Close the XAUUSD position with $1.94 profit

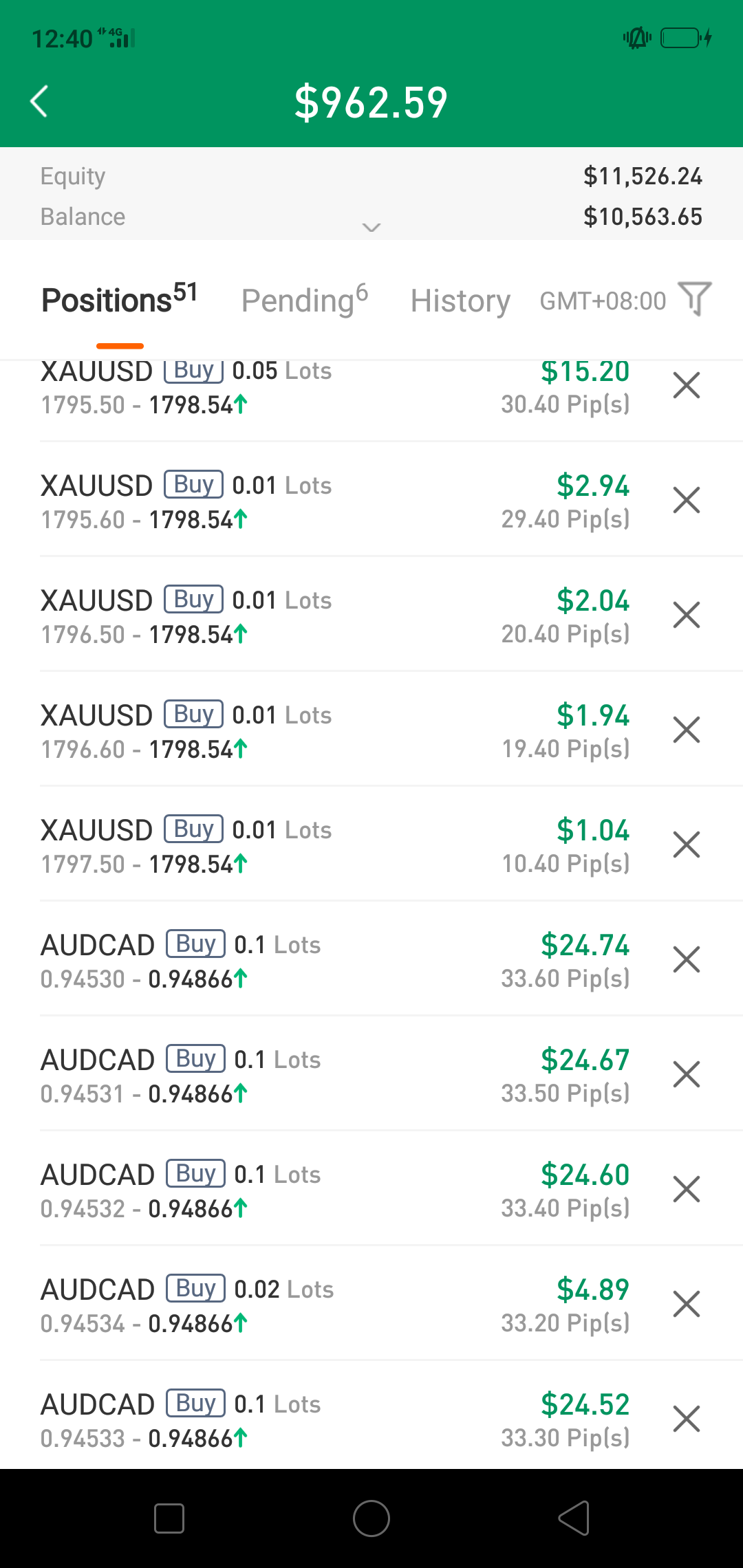click(x=687, y=730)
